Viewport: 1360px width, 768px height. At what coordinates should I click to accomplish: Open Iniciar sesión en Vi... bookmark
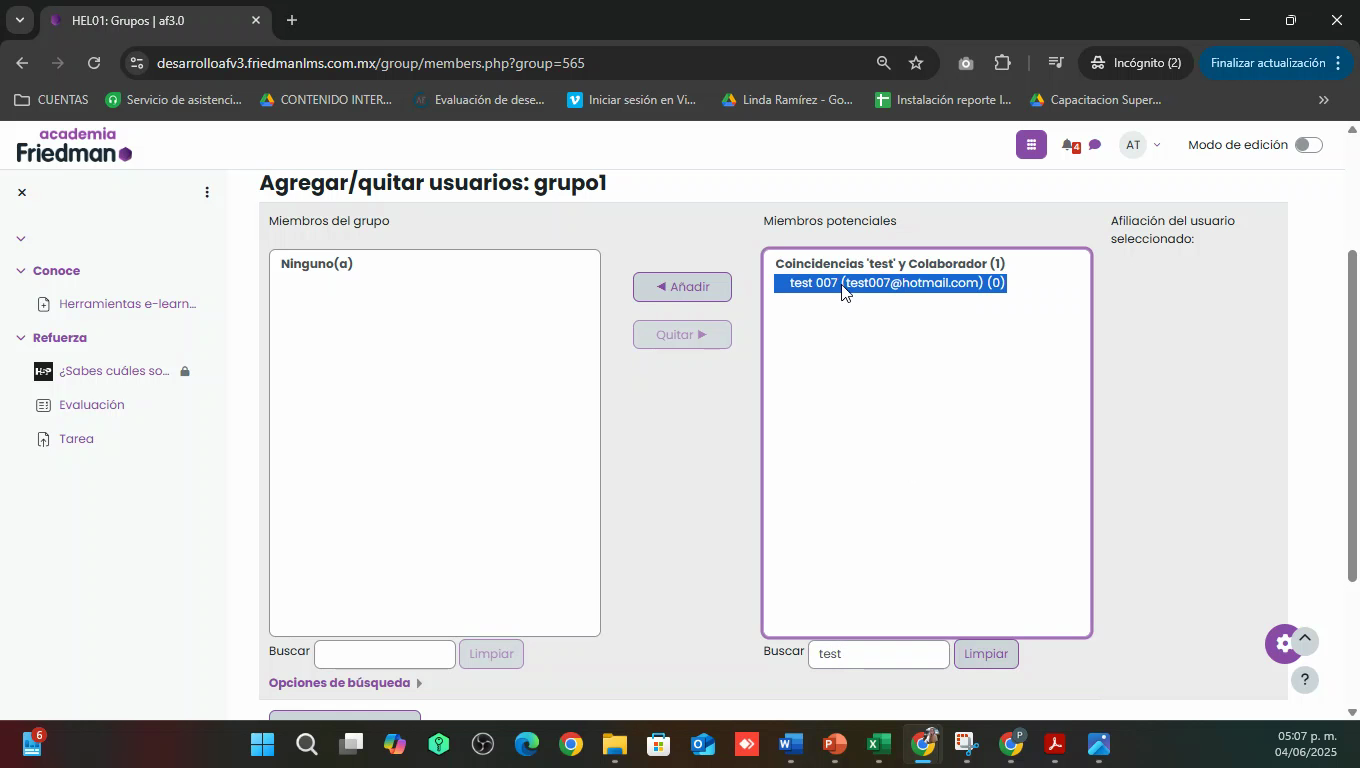[x=632, y=100]
